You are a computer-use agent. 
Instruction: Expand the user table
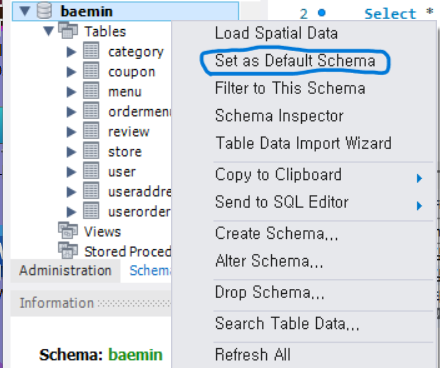[71, 172]
